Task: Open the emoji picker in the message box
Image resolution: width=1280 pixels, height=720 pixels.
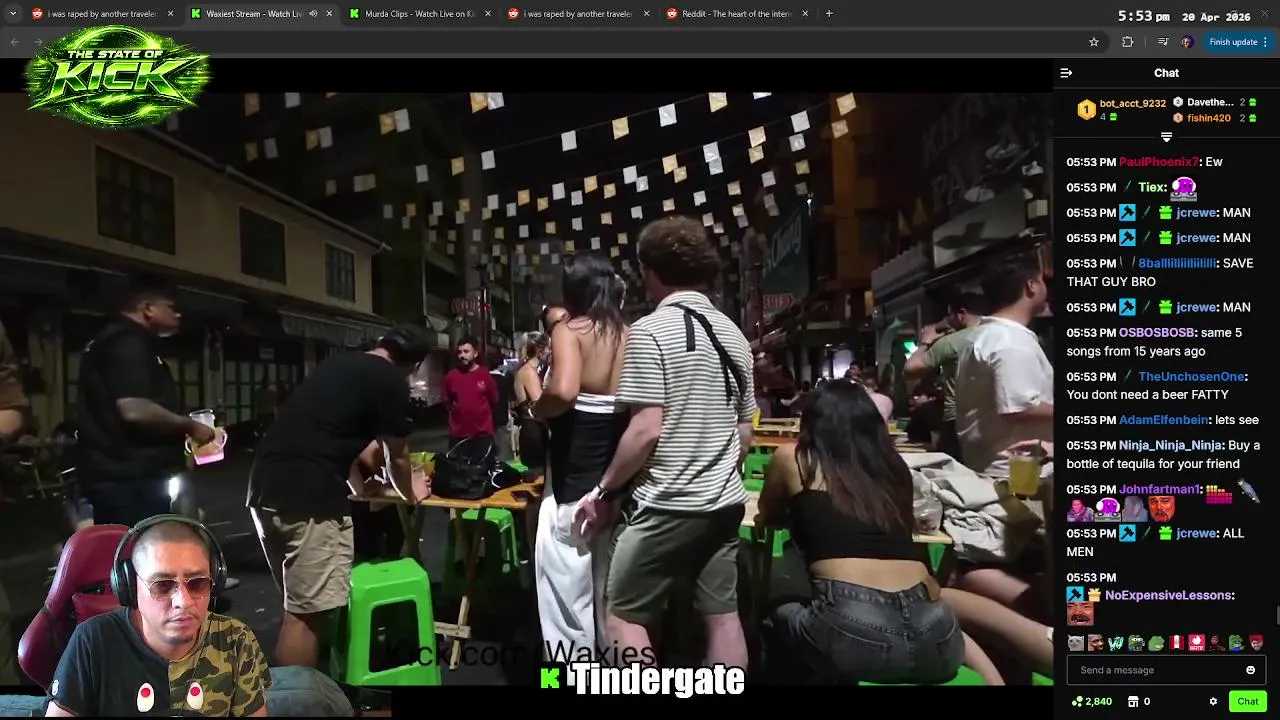Action: tap(1250, 670)
